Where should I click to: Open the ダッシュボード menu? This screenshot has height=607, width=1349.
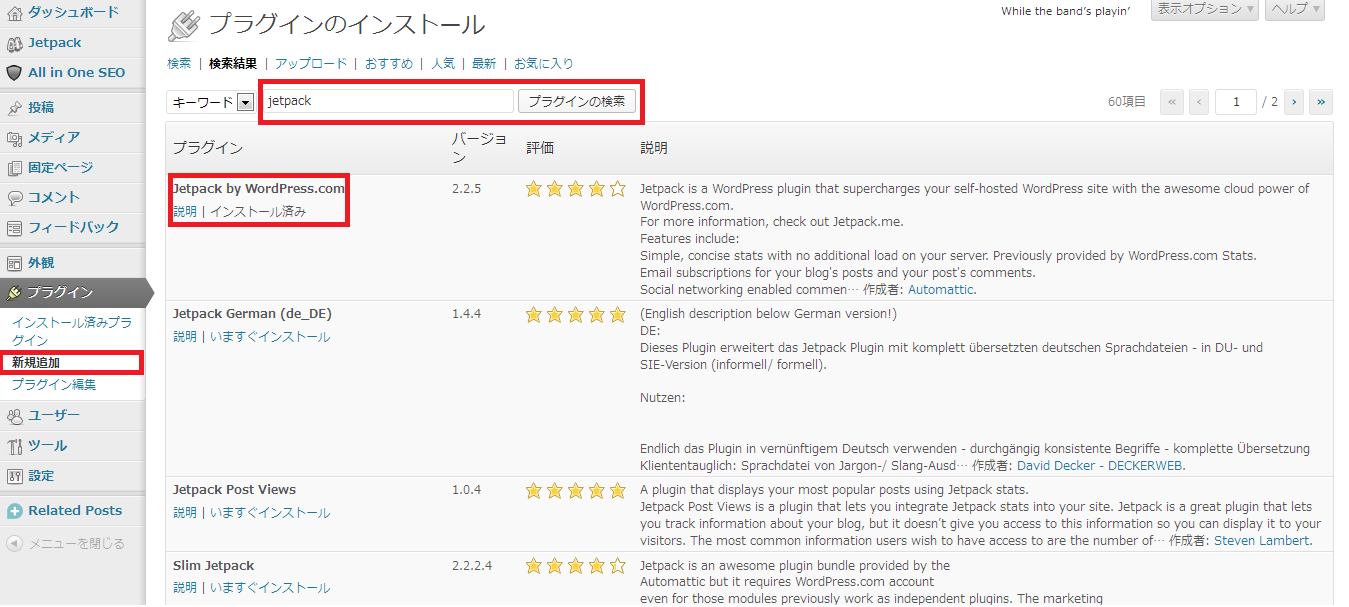click(74, 13)
